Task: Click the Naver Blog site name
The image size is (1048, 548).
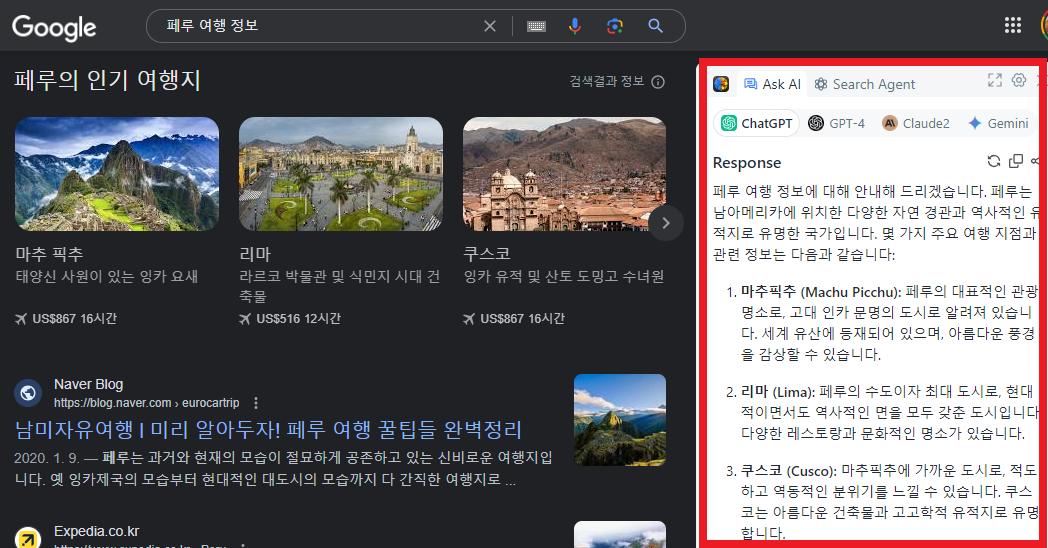Action: 88,384
